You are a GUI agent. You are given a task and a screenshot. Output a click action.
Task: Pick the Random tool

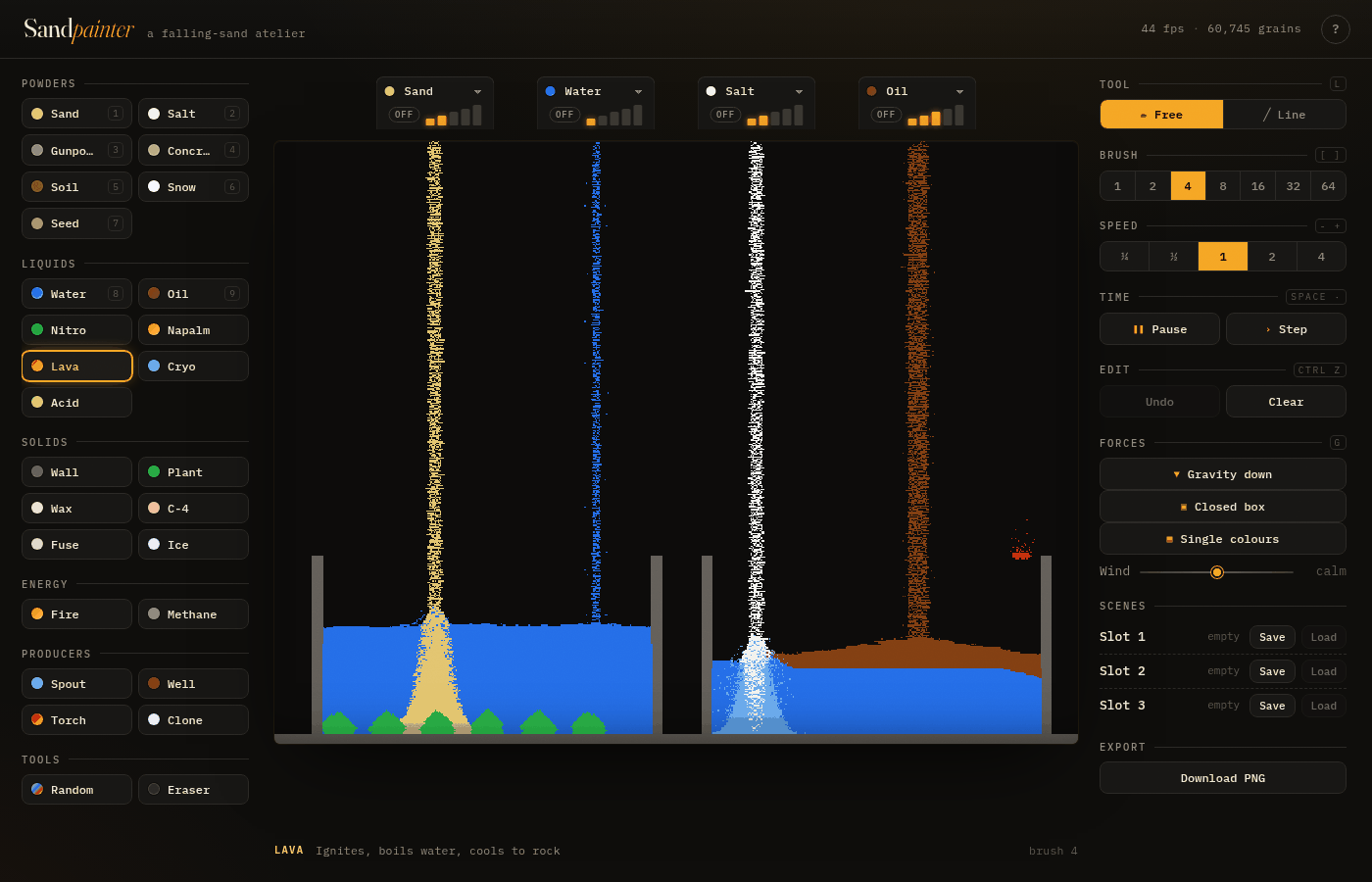(x=76, y=790)
